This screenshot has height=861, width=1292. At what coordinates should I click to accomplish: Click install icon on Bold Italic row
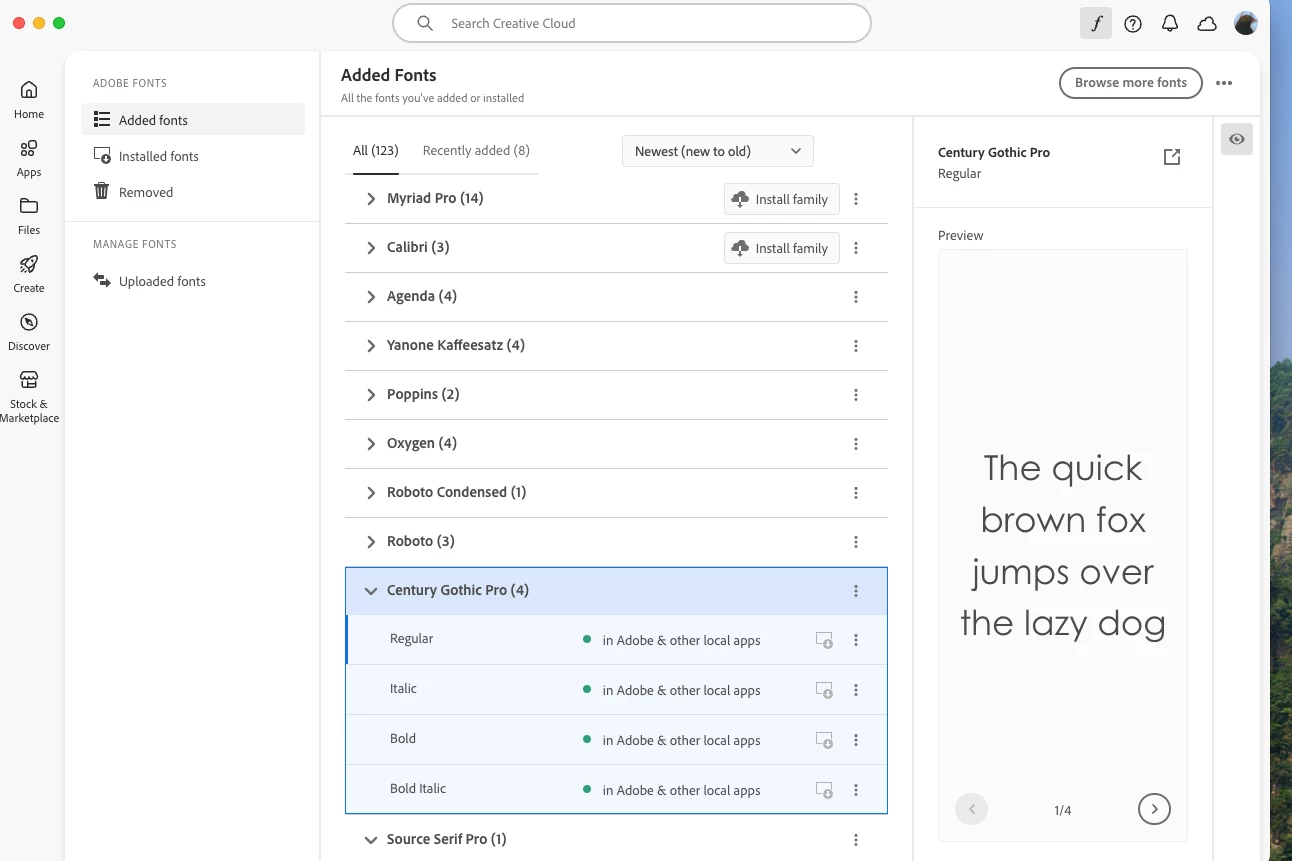(x=824, y=790)
